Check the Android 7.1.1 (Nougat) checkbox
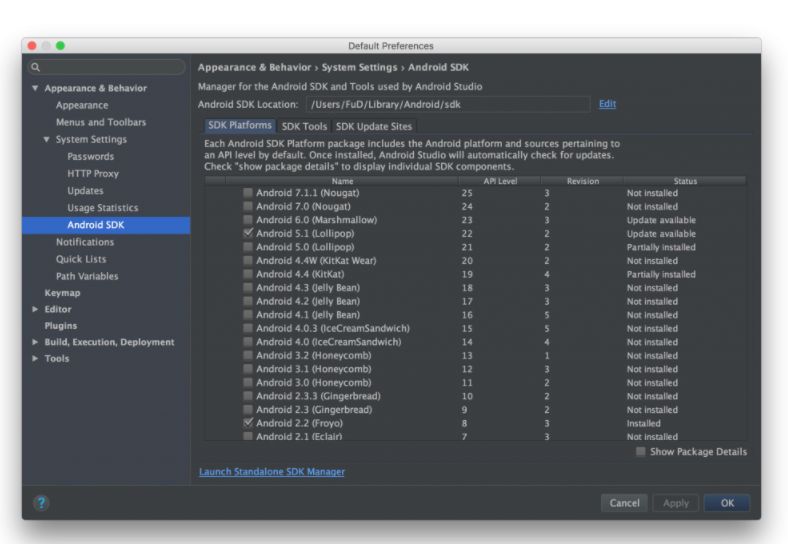The width and height of the screenshot is (788, 544). [248, 193]
